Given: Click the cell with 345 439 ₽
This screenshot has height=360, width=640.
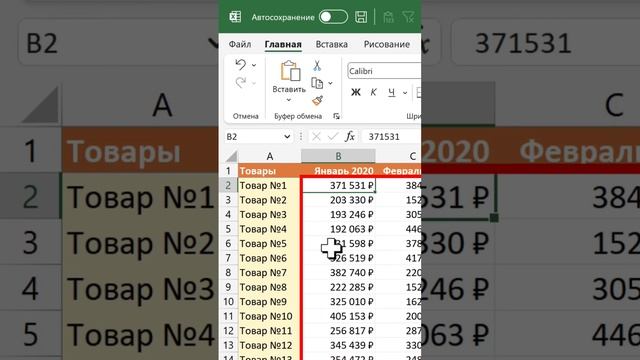Looking at the screenshot, I should (338, 345).
